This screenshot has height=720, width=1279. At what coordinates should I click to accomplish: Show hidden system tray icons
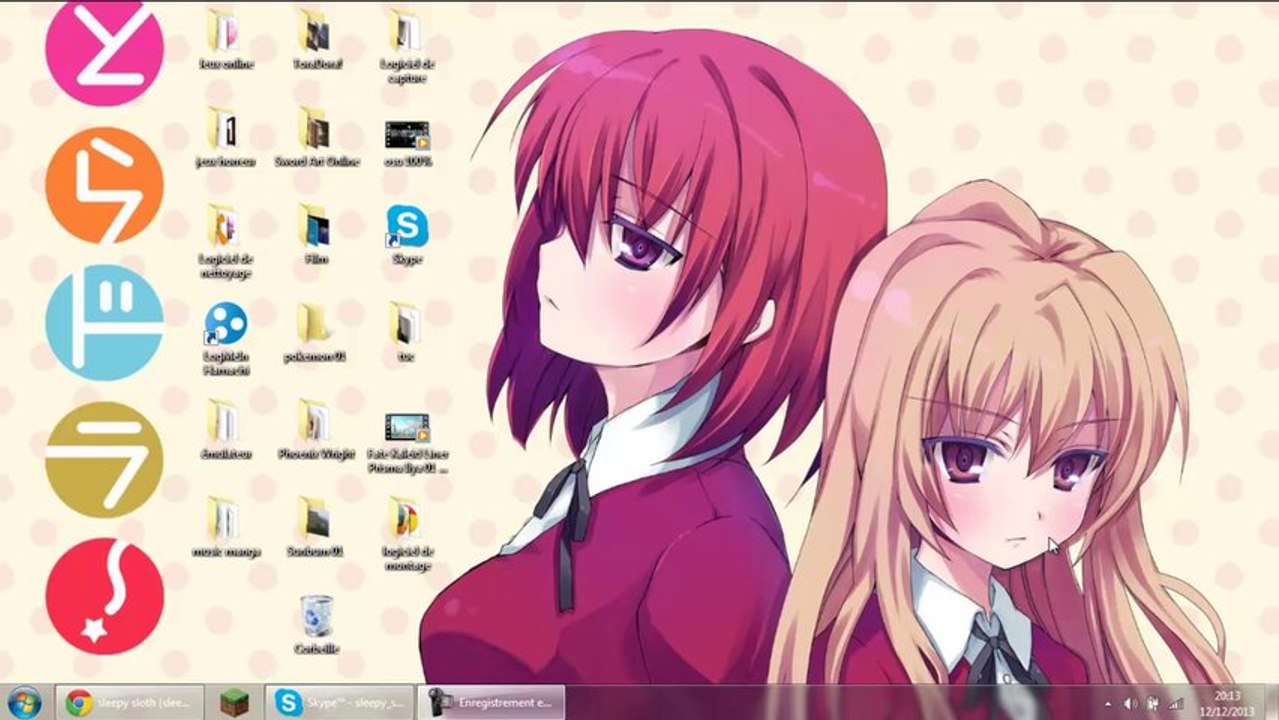pos(1108,704)
